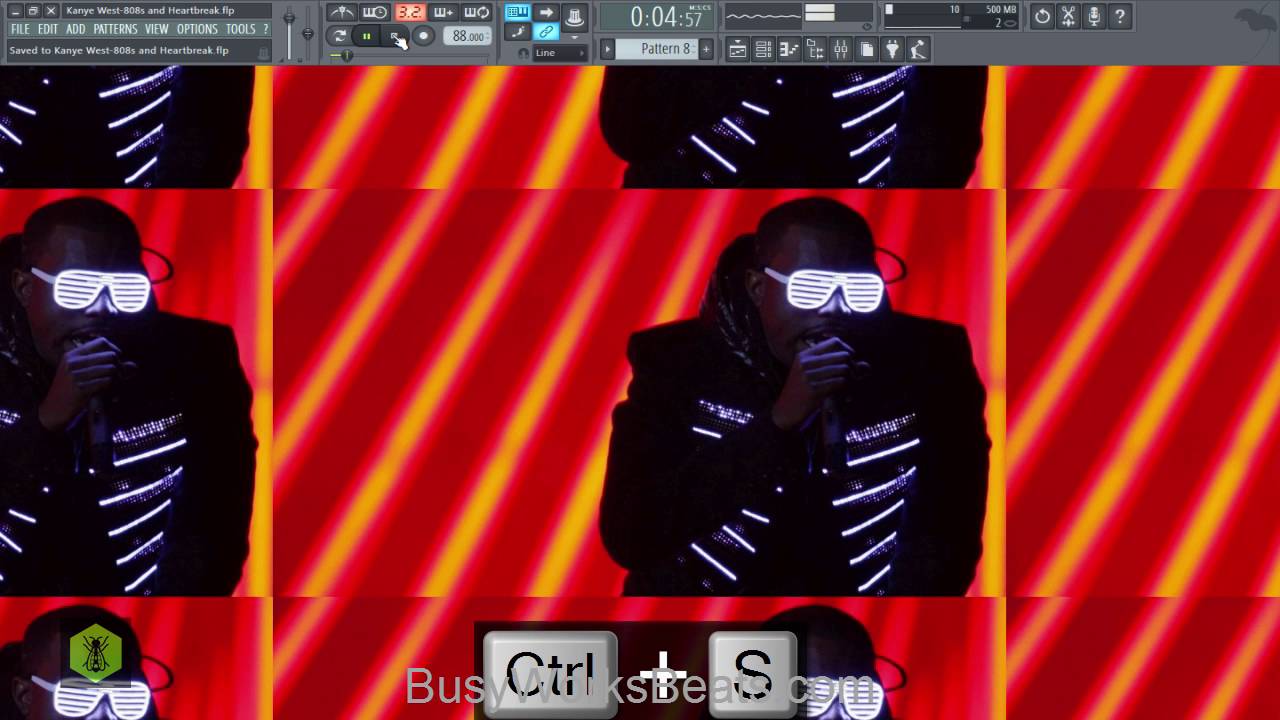This screenshot has width=1280, height=720.
Task: Click the CPU and 500 MB memory panel
Action: (x=950, y=16)
